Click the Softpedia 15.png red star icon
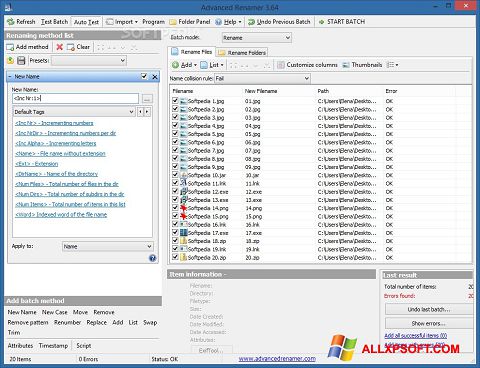The image size is (480, 368). coord(184,216)
